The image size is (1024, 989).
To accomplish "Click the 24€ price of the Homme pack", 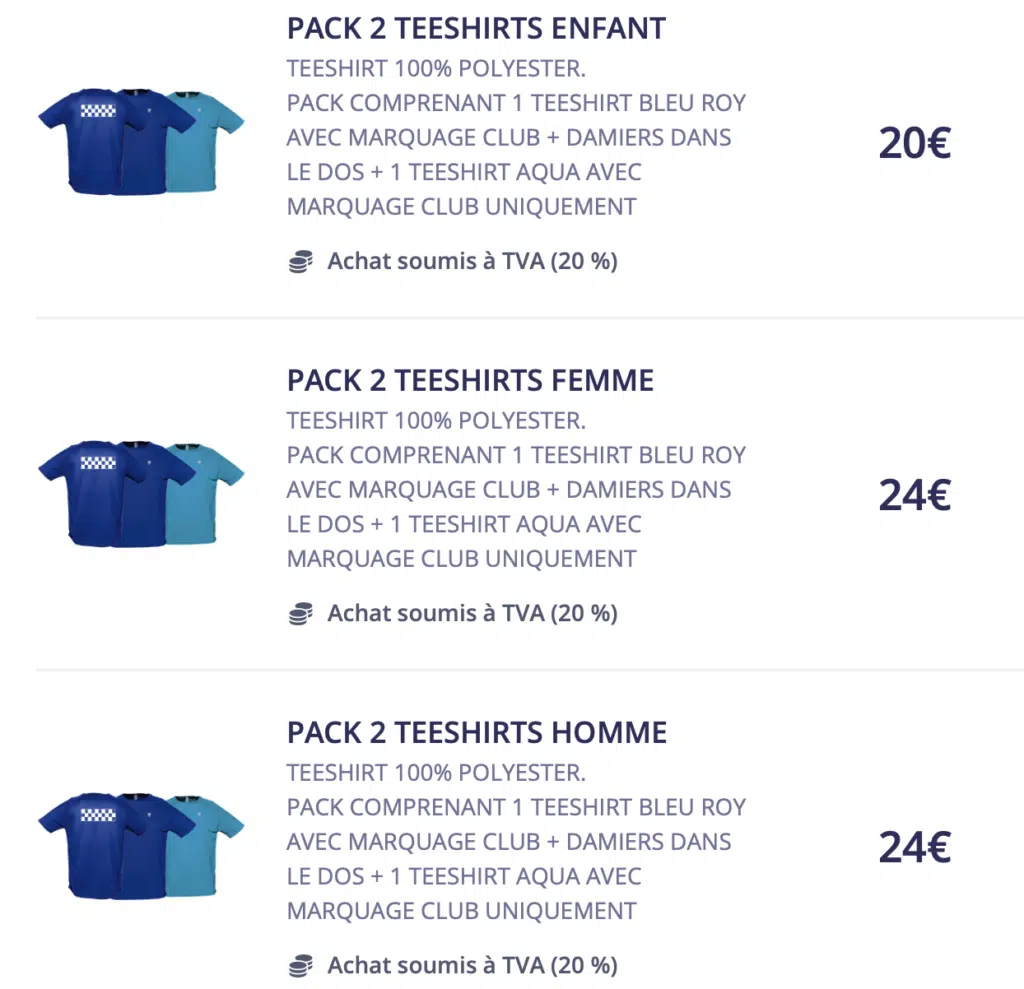I will point(914,849).
